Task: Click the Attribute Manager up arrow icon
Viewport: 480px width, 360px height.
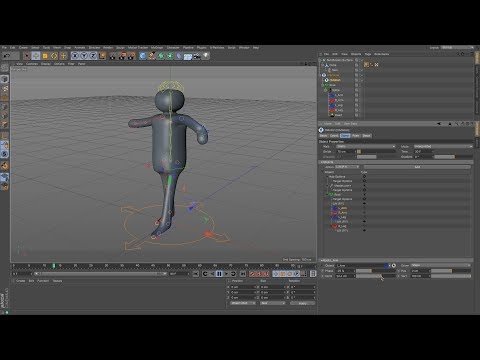Action: click(x=450, y=124)
